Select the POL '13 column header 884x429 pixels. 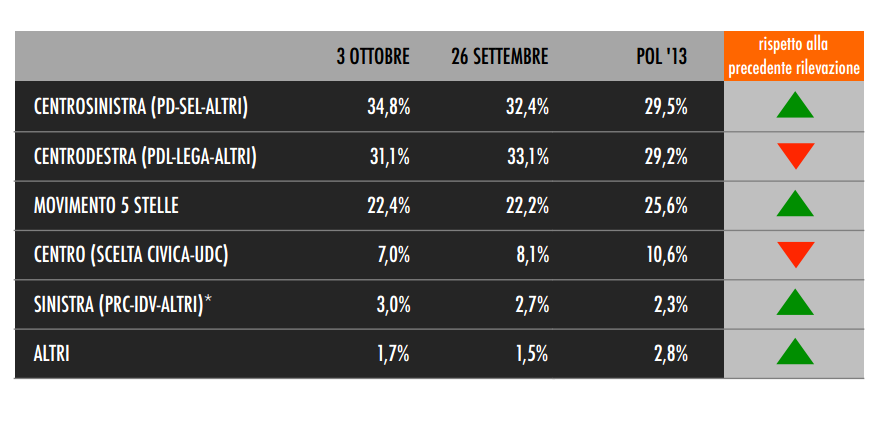(662, 56)
